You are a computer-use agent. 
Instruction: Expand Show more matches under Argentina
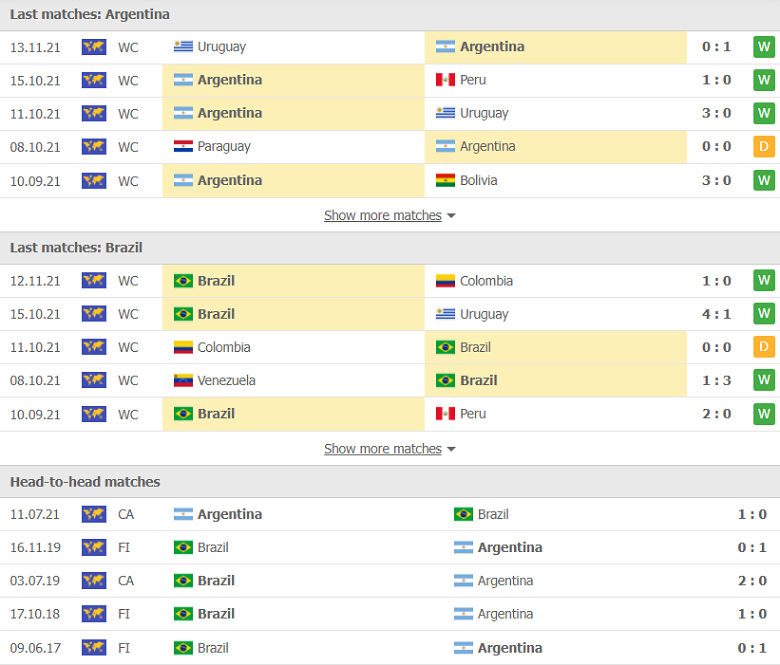click(x=383, y=215)
